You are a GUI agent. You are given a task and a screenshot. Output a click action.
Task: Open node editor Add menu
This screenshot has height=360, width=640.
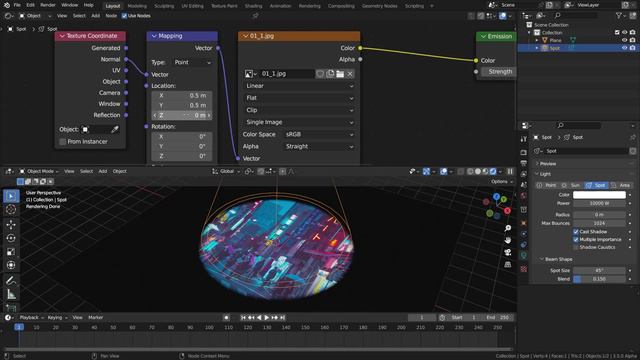96,16
